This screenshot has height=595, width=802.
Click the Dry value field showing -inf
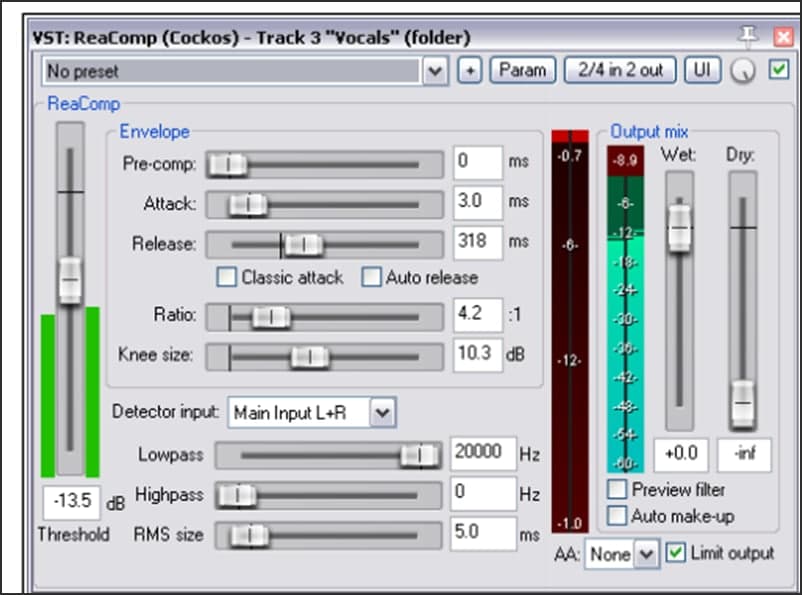tap(744, 454)
